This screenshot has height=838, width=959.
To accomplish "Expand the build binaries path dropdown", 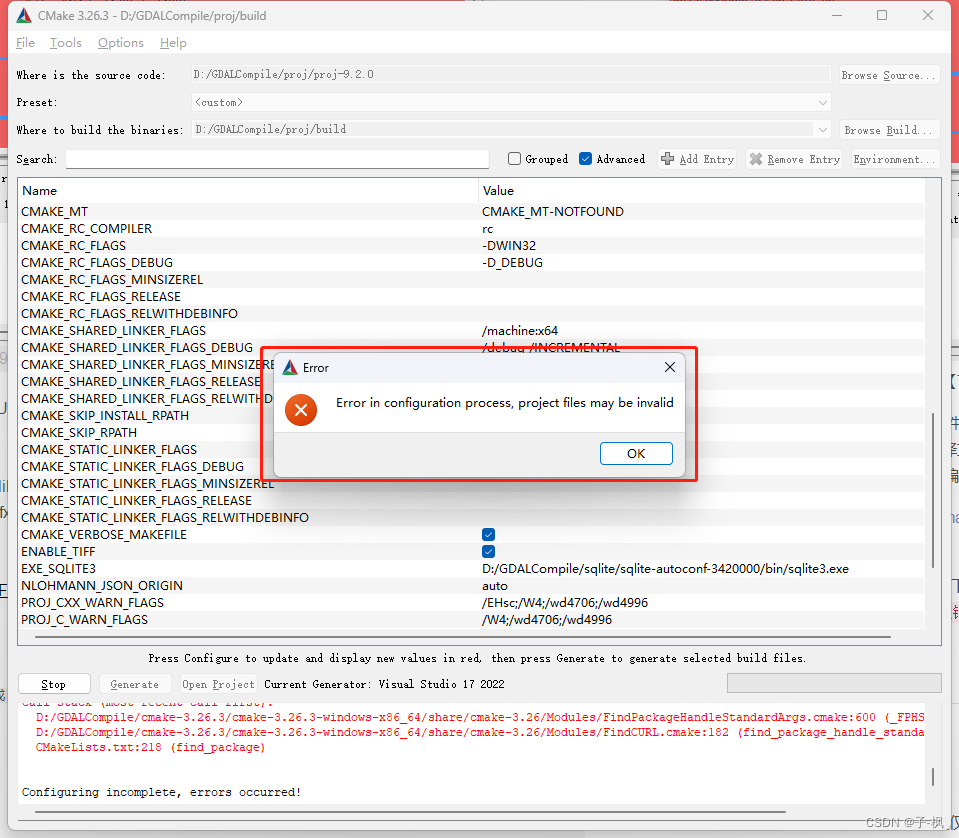I will click(x=822, y=129).
